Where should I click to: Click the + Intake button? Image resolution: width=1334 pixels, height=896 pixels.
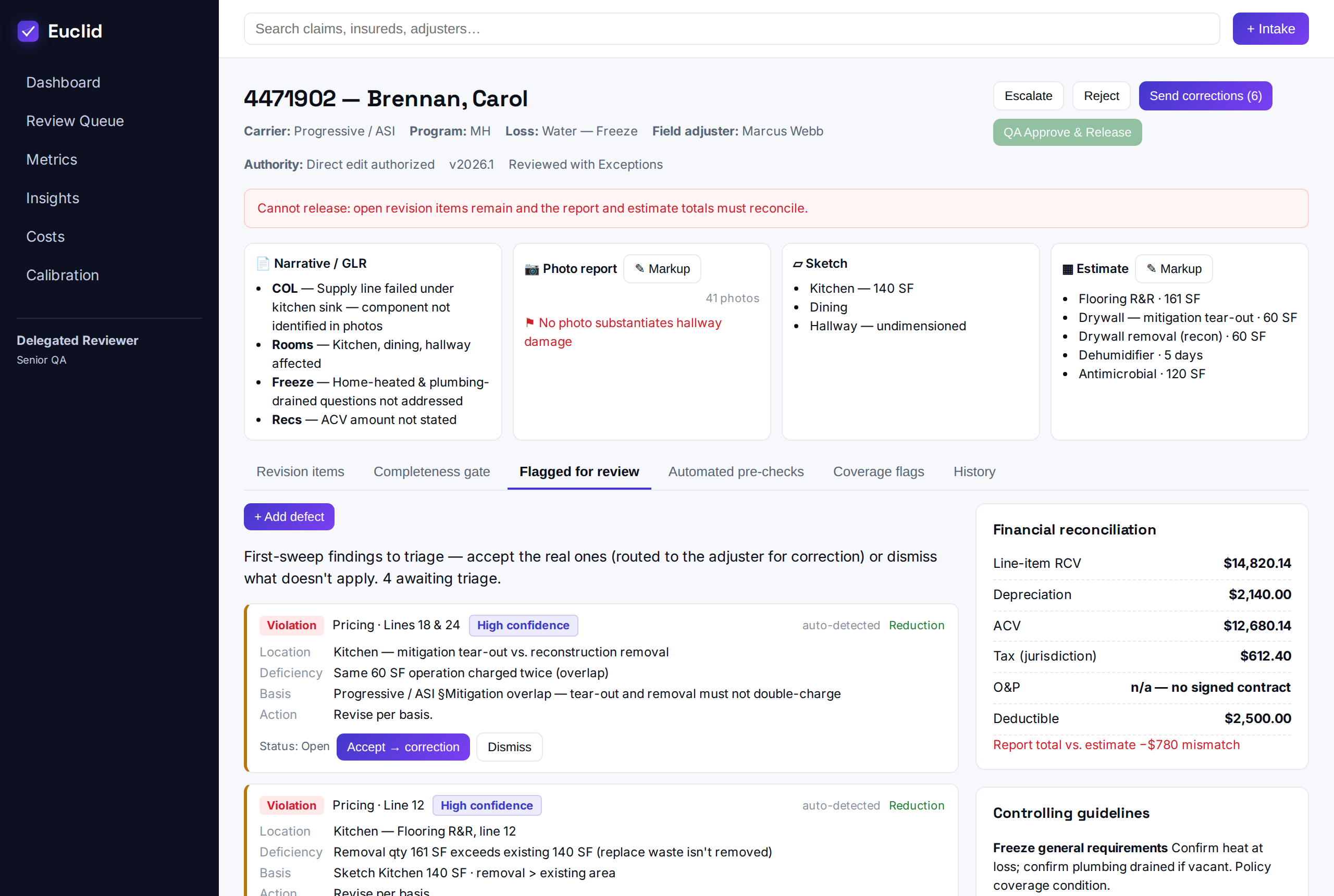[x=1270, y=29]
